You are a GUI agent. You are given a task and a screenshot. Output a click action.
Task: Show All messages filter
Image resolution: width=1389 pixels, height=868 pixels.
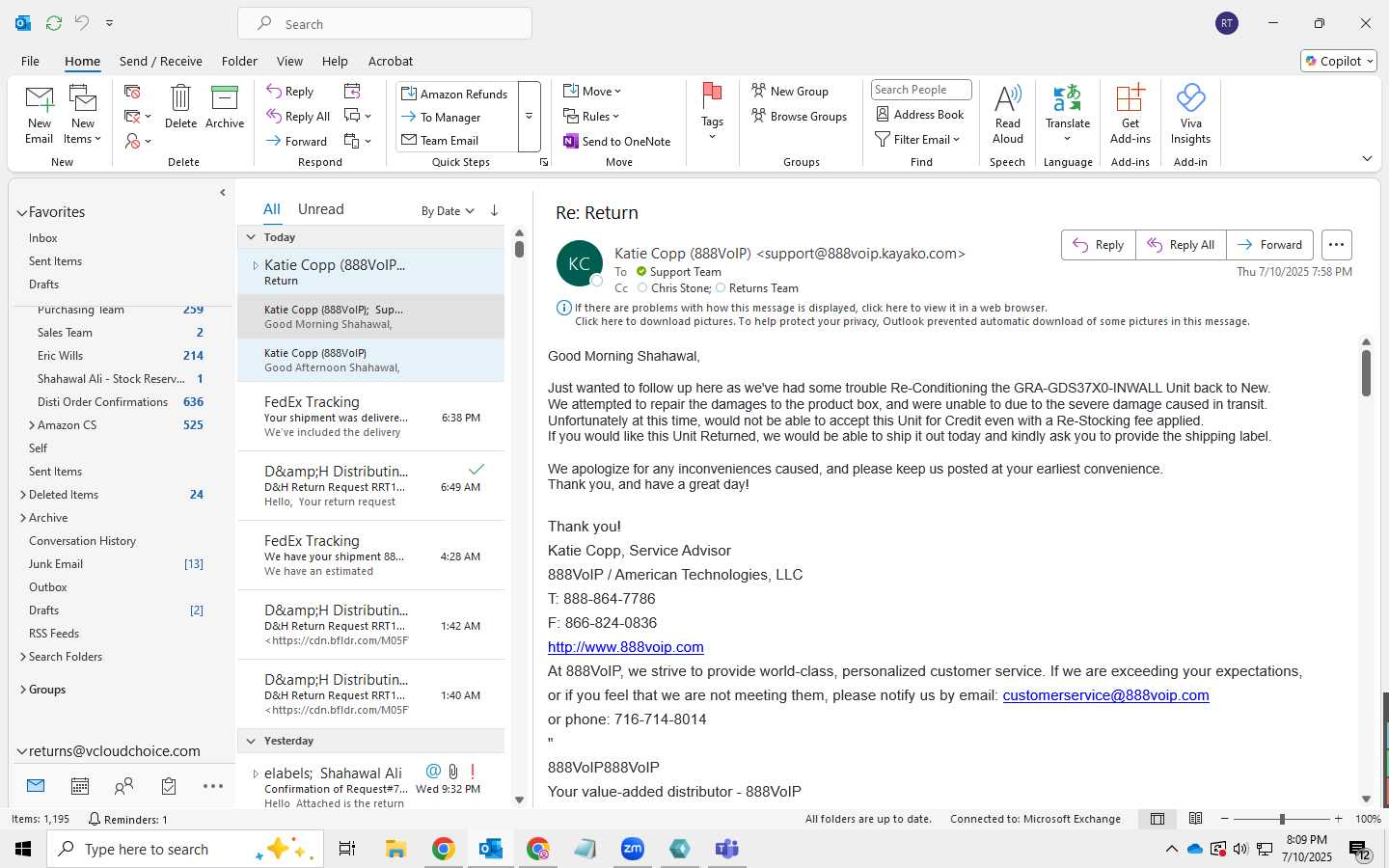(272, 209)
